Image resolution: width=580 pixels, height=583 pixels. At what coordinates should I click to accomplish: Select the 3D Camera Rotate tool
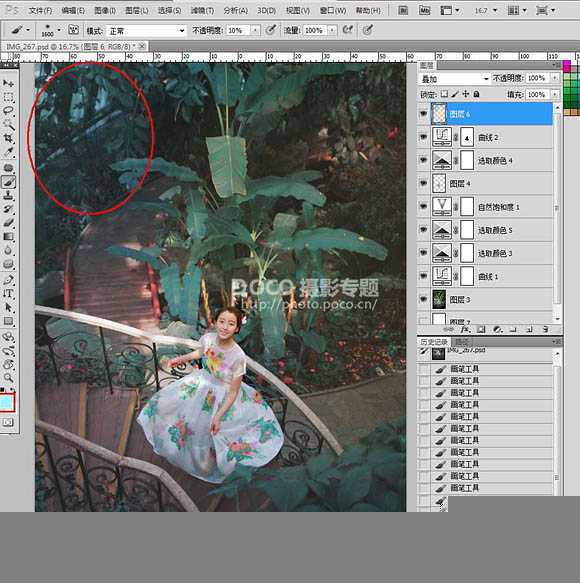pyautogui.click(x=8, y=351)
